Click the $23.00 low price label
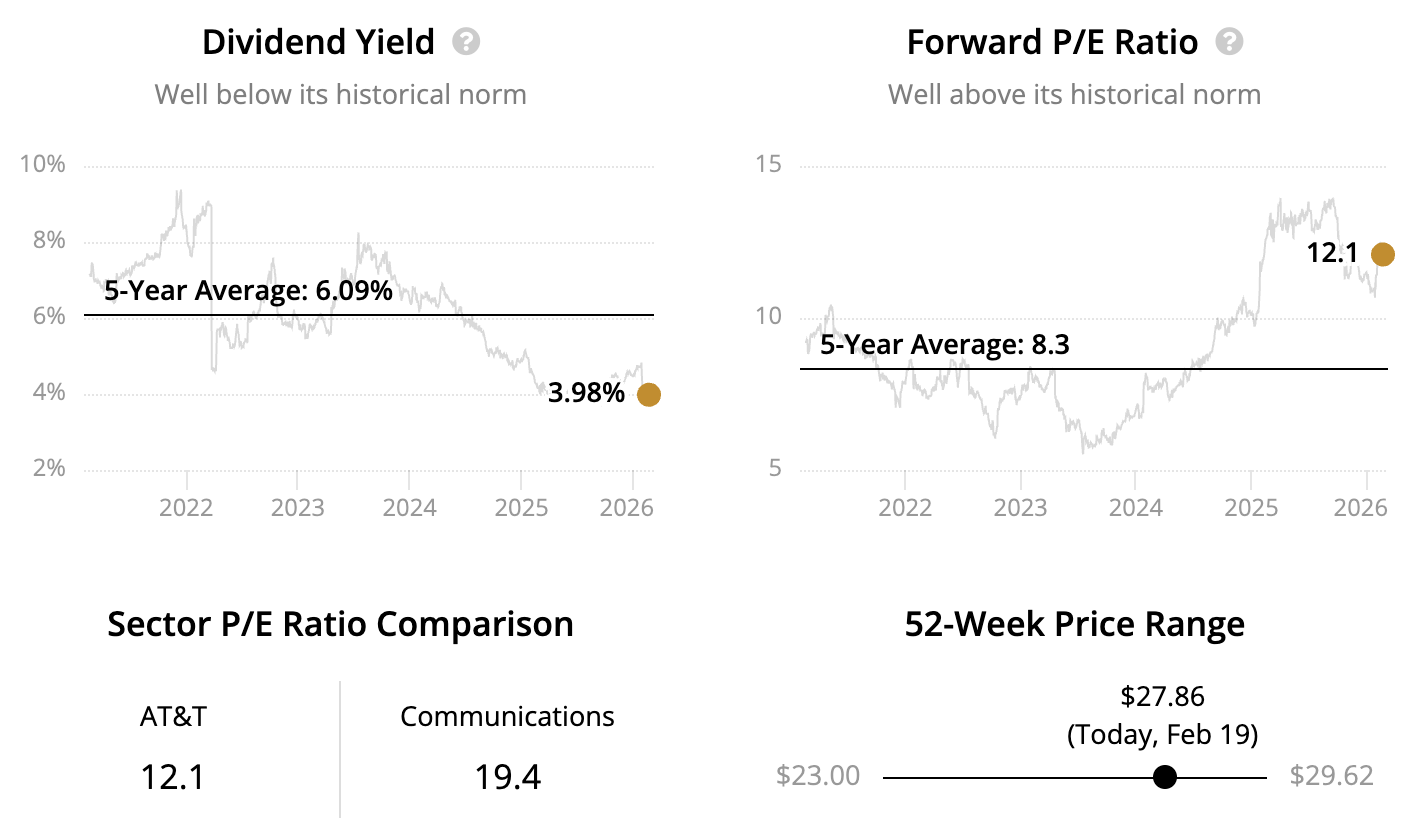Image resolution: width=1418 pixels, height=836 pixels. tap(817, 776)
